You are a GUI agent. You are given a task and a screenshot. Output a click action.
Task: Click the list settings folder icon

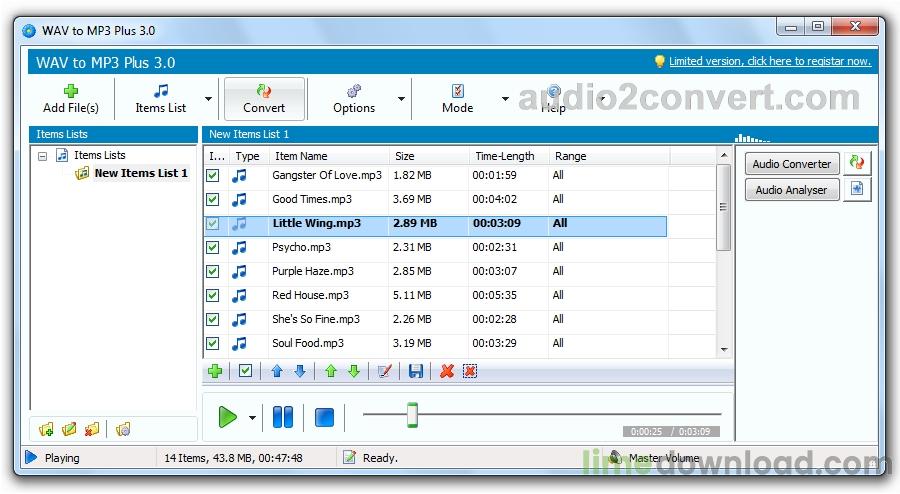pyautogui.click(x=123, y=429)
